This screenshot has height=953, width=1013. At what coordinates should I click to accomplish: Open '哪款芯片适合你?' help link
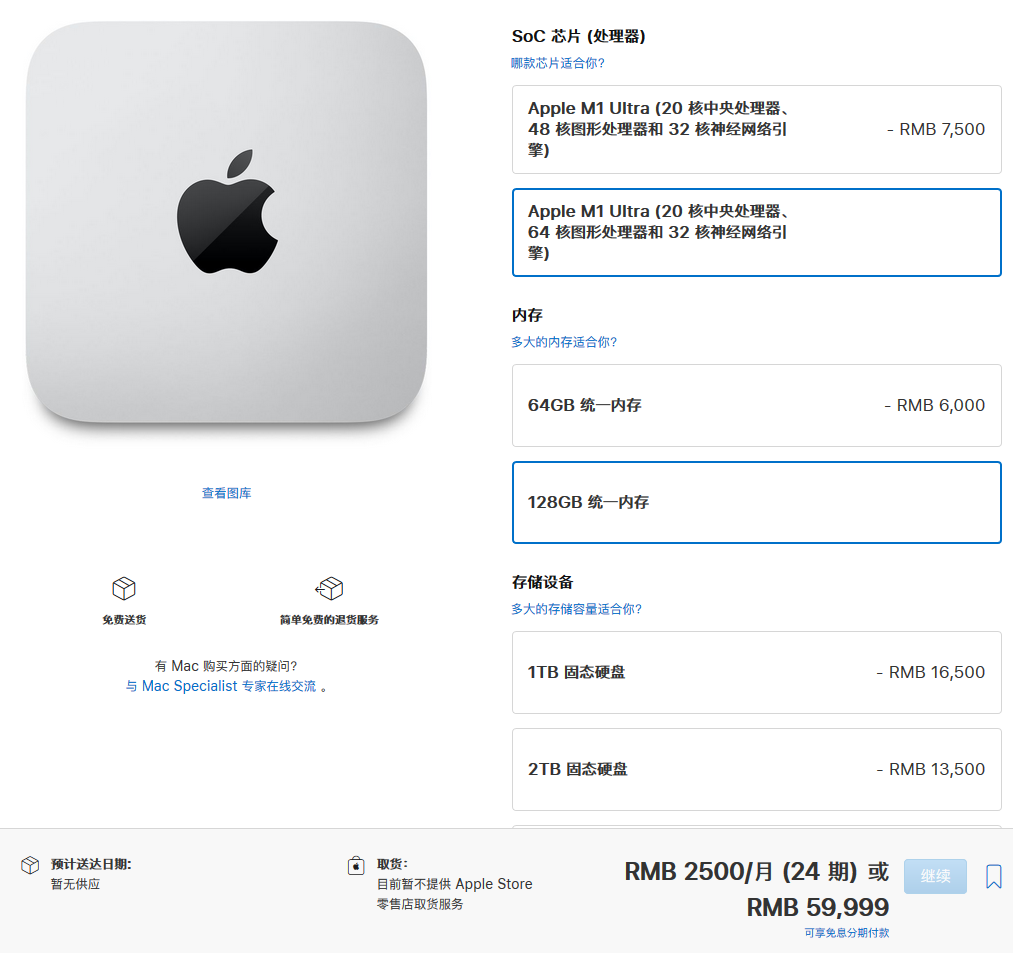click(558, 63)
